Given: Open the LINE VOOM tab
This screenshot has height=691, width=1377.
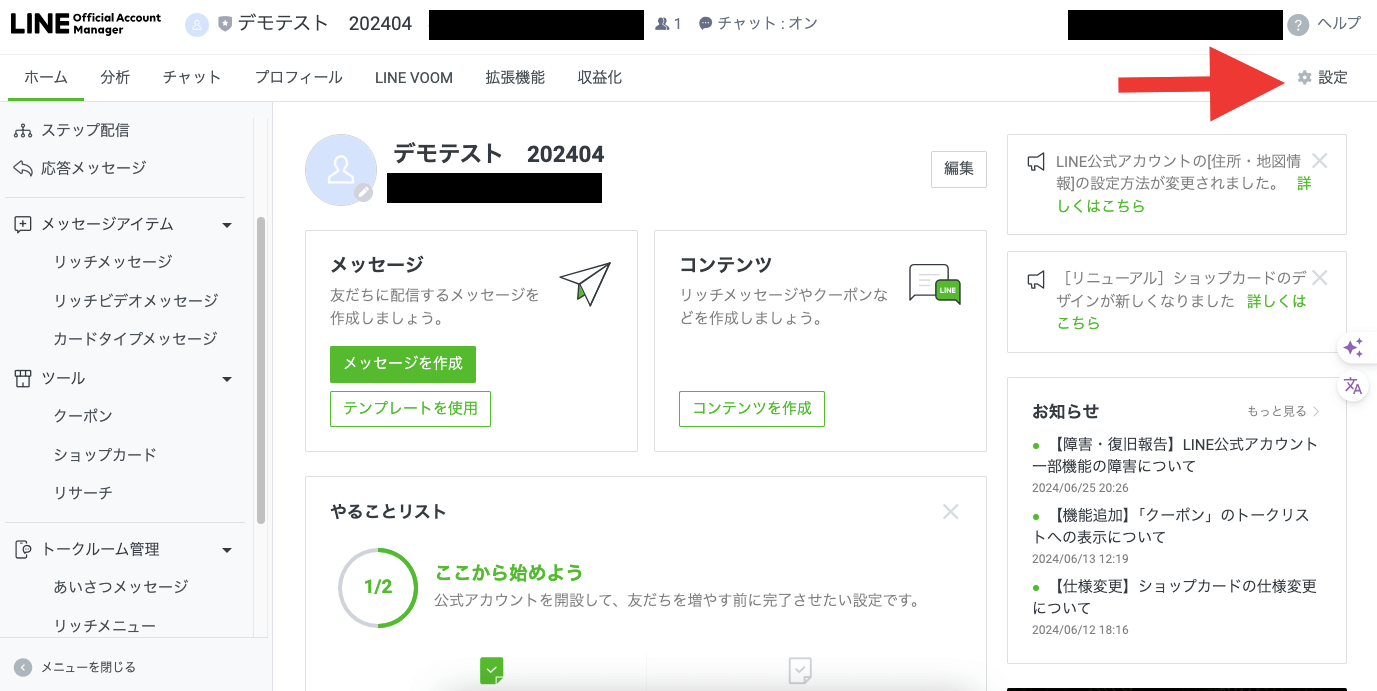Looking at the screenshot, I should (414, 78).
